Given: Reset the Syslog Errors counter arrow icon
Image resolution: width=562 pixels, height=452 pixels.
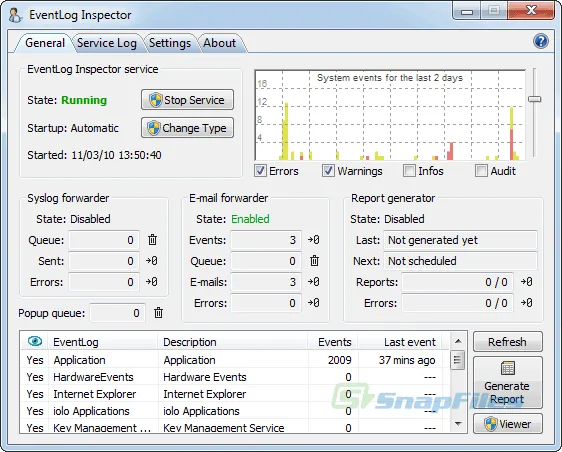Looking at the screenshot, I should click(x=152, y=282).
